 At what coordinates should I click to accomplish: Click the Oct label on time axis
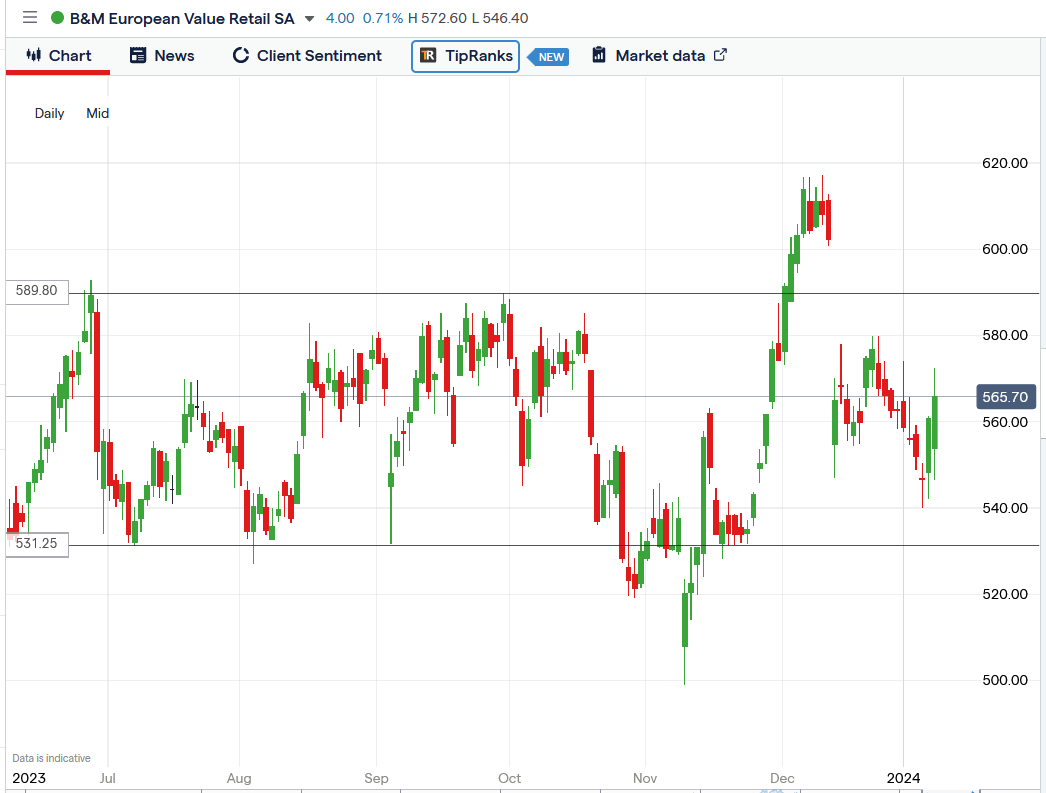tap(510, 778)
